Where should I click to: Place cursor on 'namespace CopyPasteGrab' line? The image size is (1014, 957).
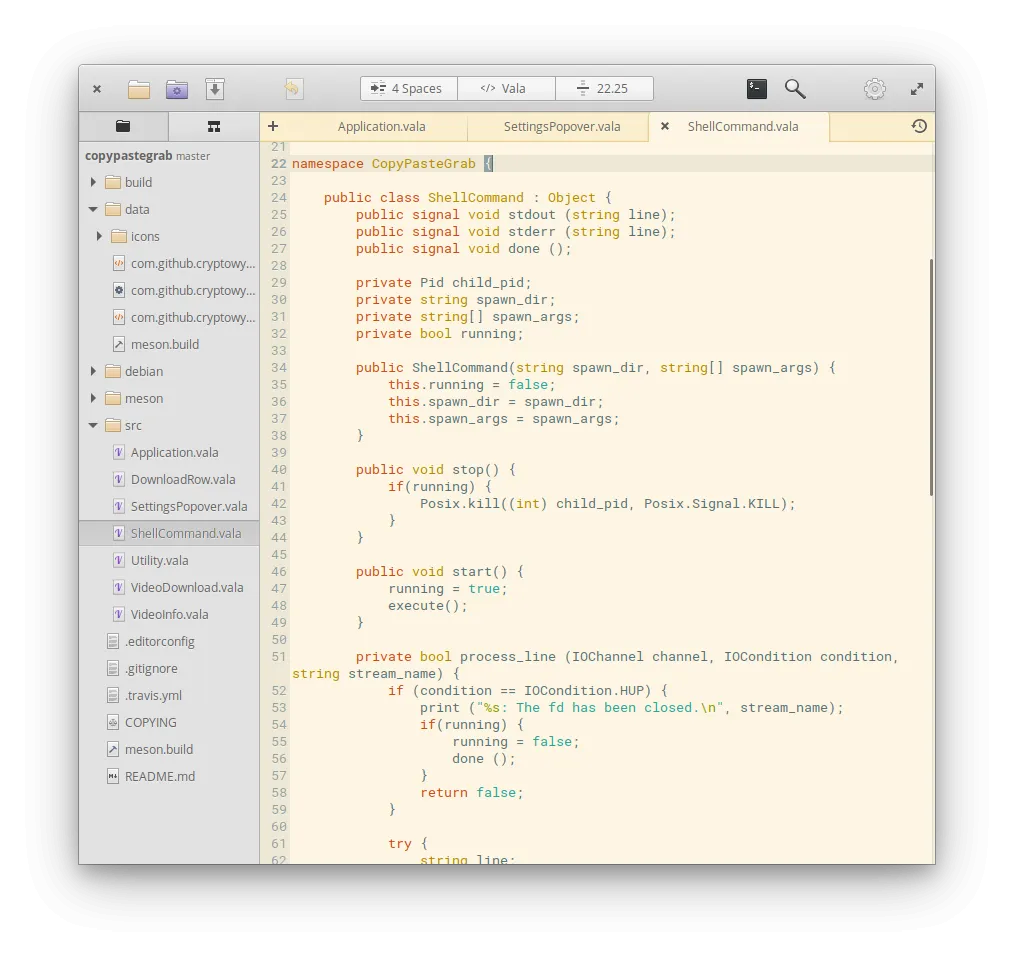pyautogui.click(x=393, y=164)
